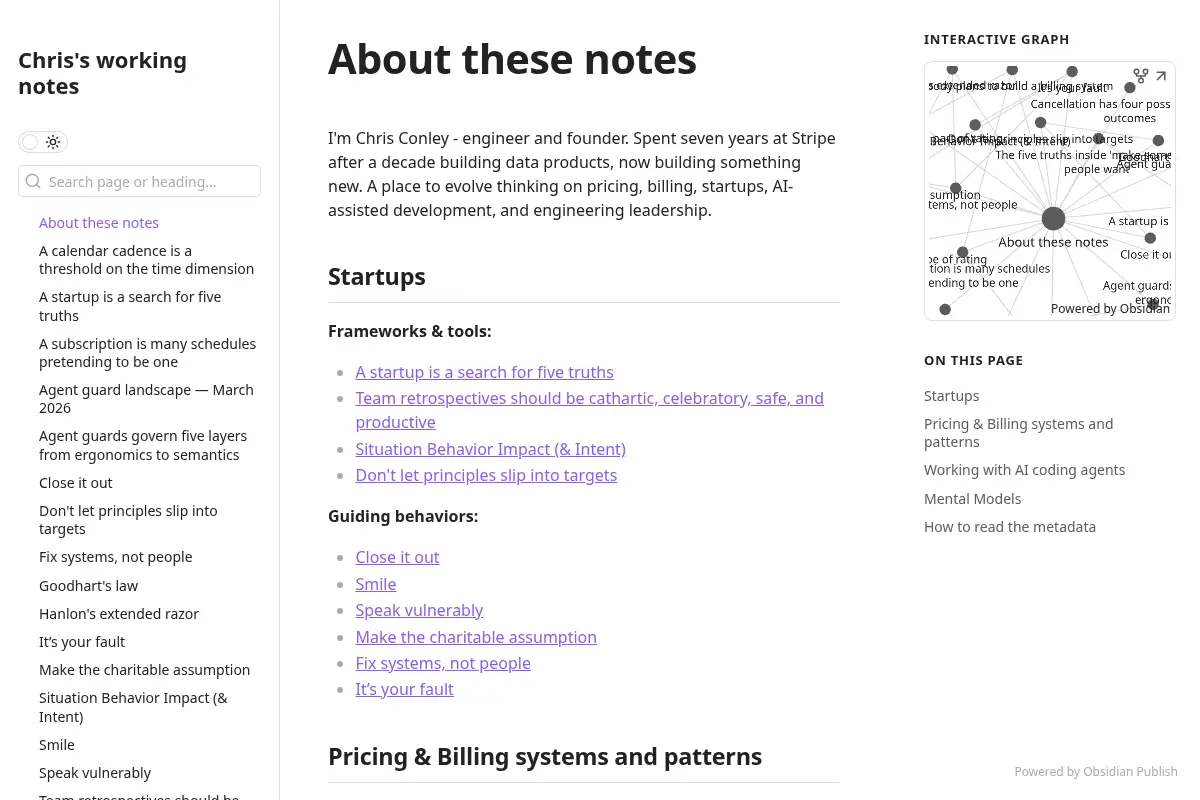Open local graph view icon
This screenshot has width=1200, height=800.
click(x=1141, y=76)
